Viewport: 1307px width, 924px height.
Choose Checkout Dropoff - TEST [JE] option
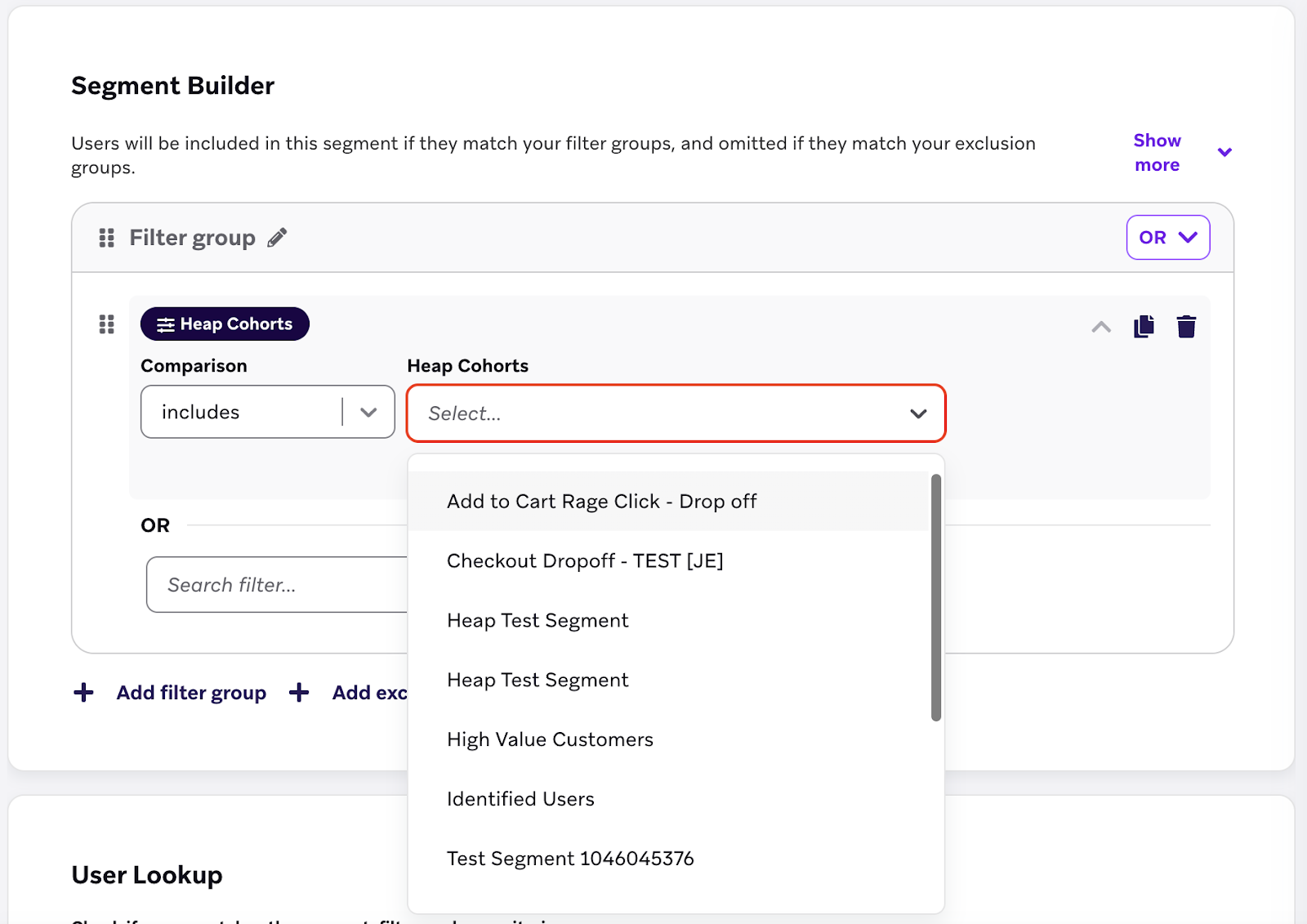(585, 561)
